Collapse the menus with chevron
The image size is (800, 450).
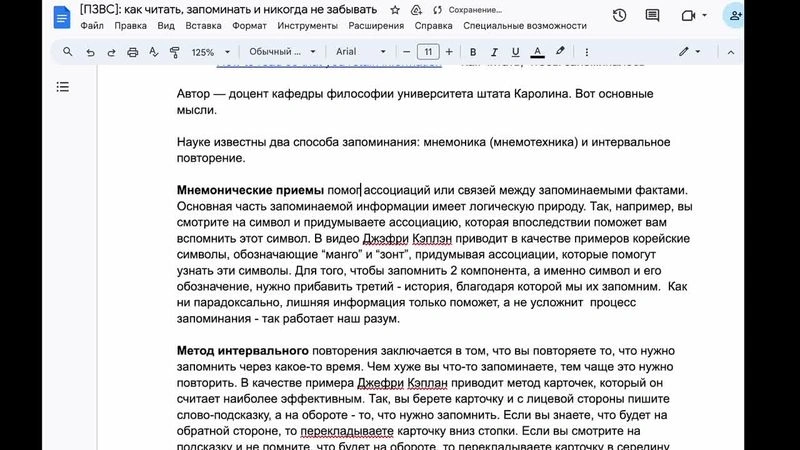point(731,52)
